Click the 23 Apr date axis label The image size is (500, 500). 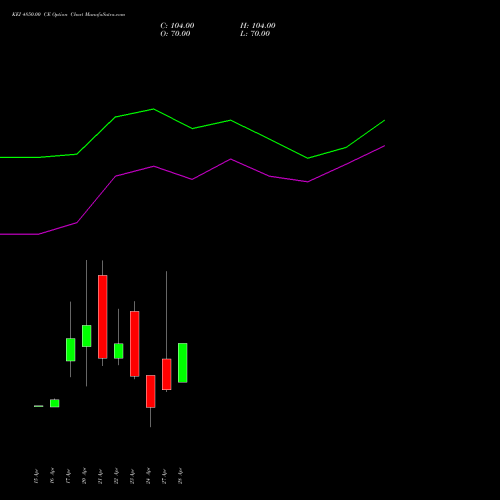point(132,476)
